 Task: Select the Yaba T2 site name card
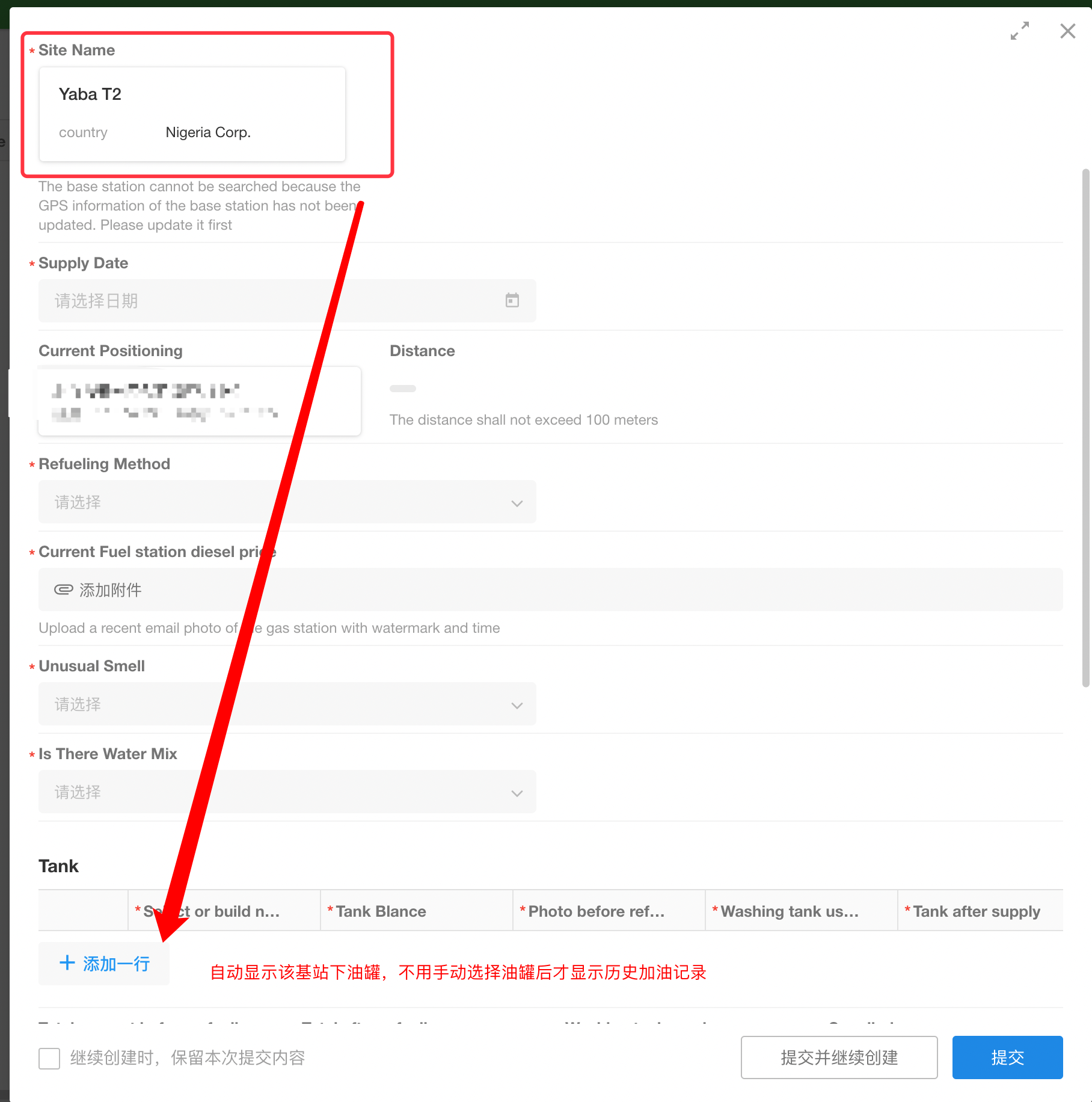pos(192,114)
